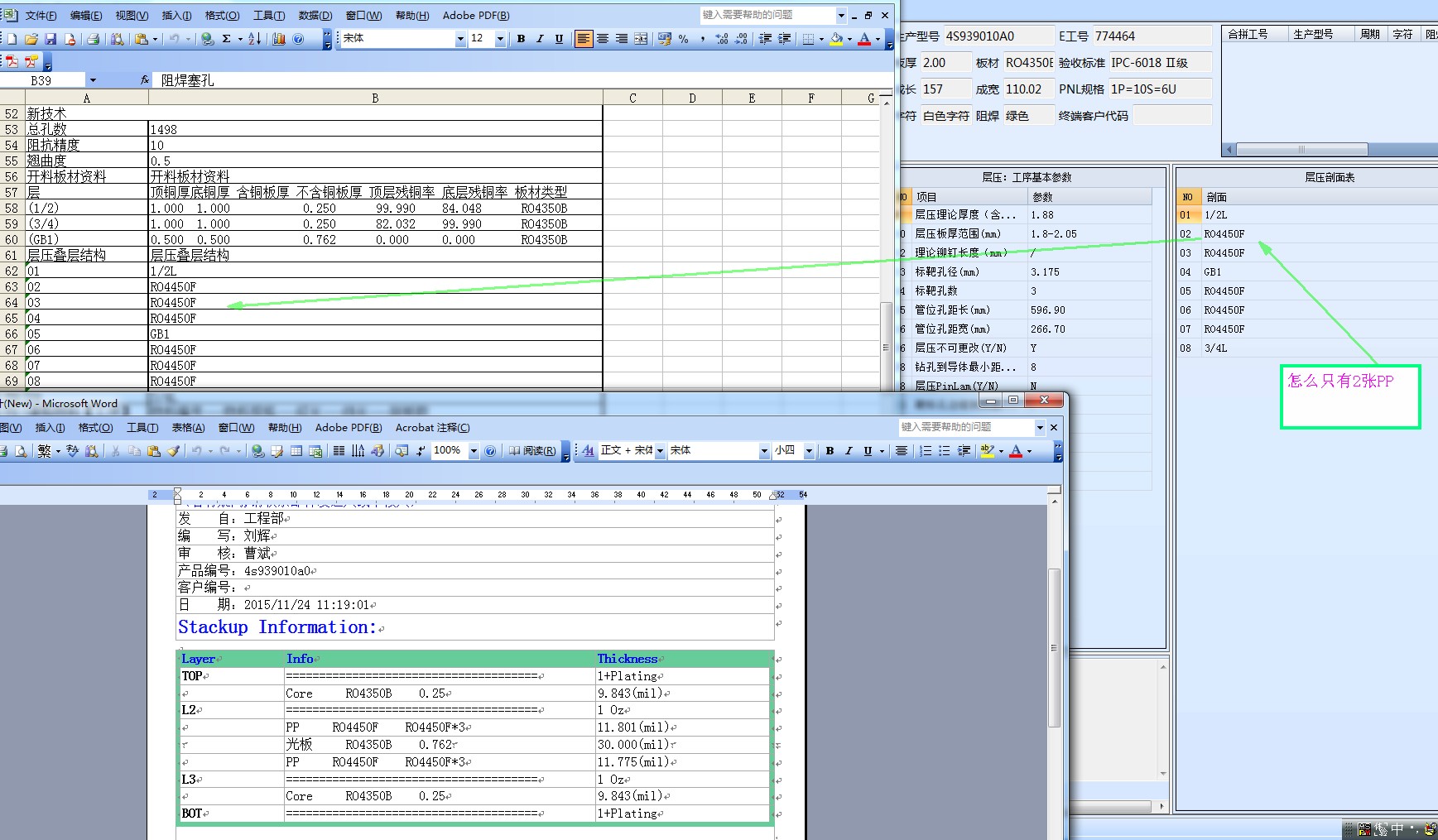Click Excel Fill Color paint bucket

(x=836, y=39)
